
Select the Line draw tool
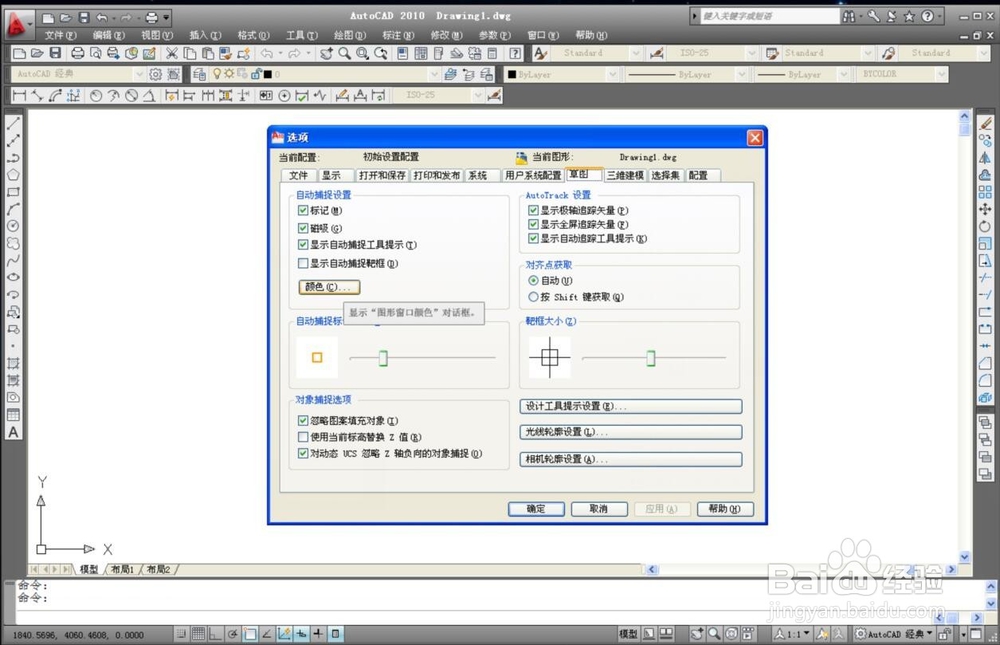click(x=13, y=124)
